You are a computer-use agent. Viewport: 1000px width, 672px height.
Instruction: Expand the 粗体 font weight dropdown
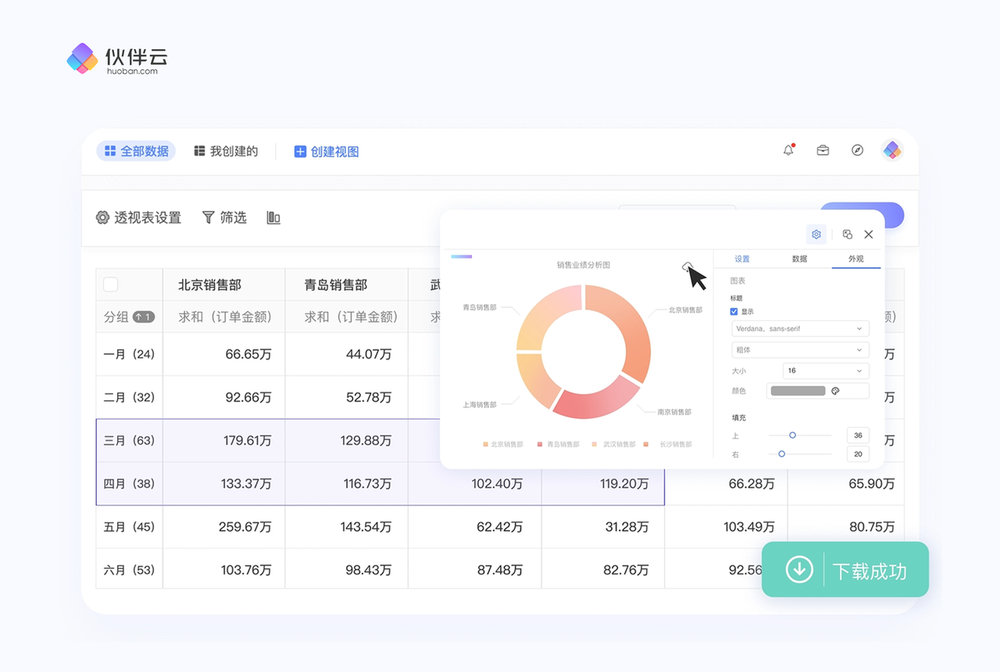pos(800,350)
